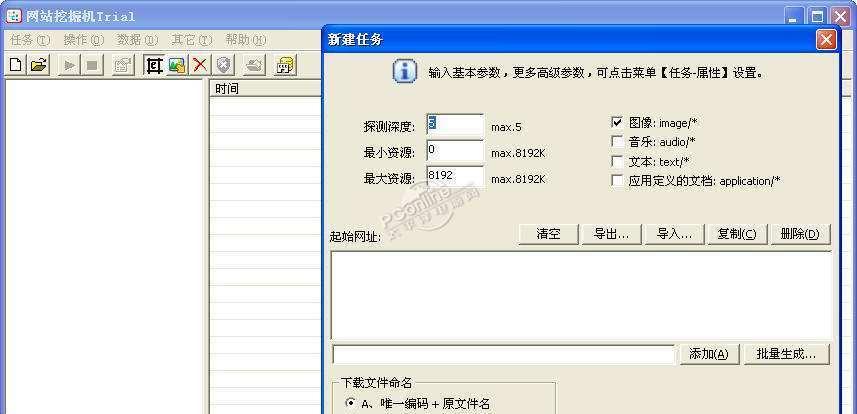
Task: Maximize the main 网站挖掘机 window
Action: [x=817, y=17]
